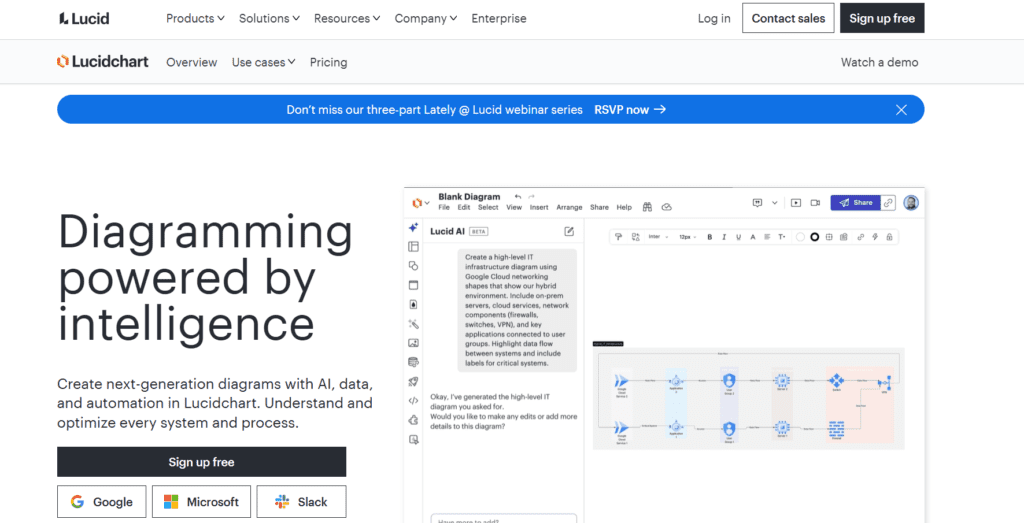Click the Lucidchart logo in the sub-navigation

coord(103,62)
